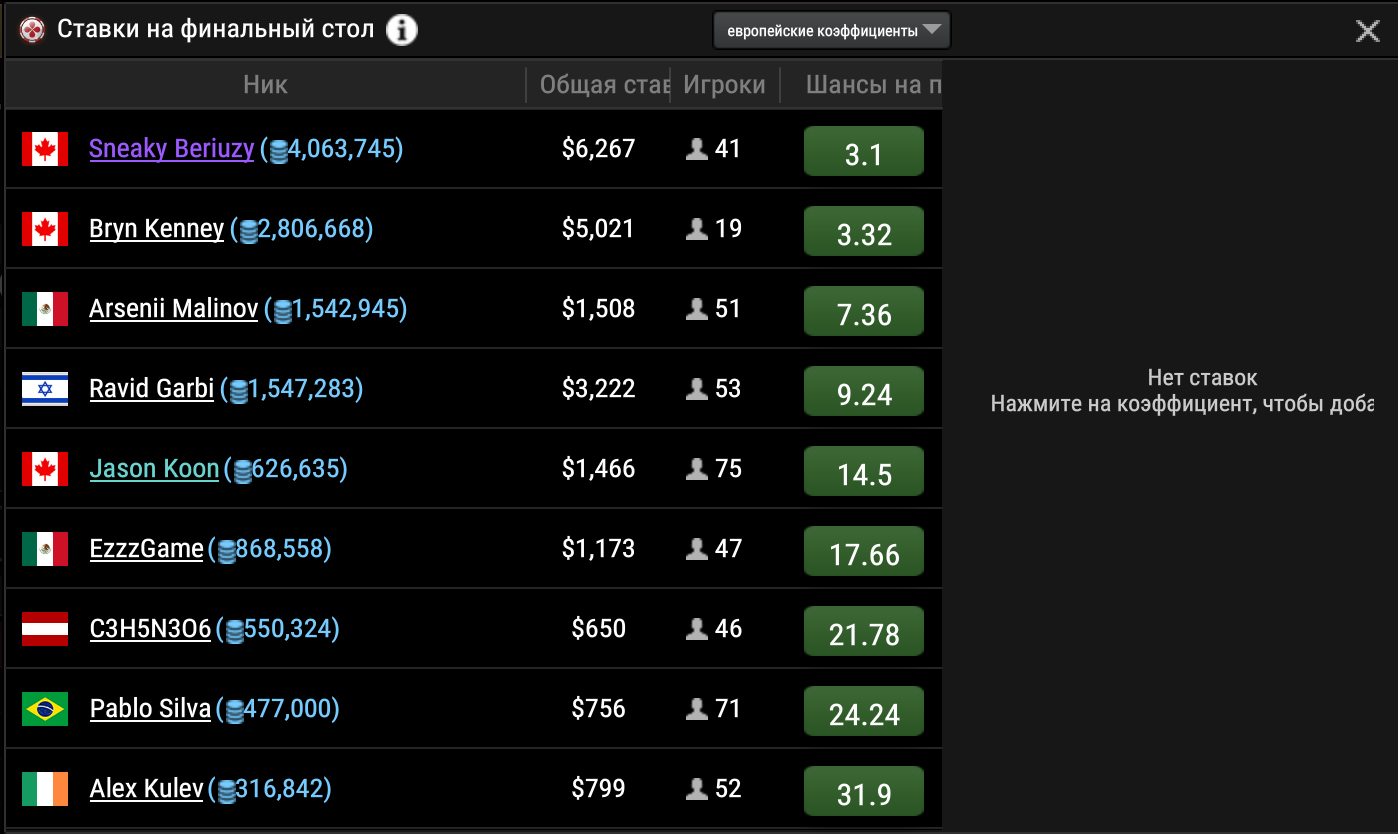Click the Canada flag beside Sneaky Beriuzy
Screen dimensions: 1398x834
pyautogui.click(x=45, y=149)
